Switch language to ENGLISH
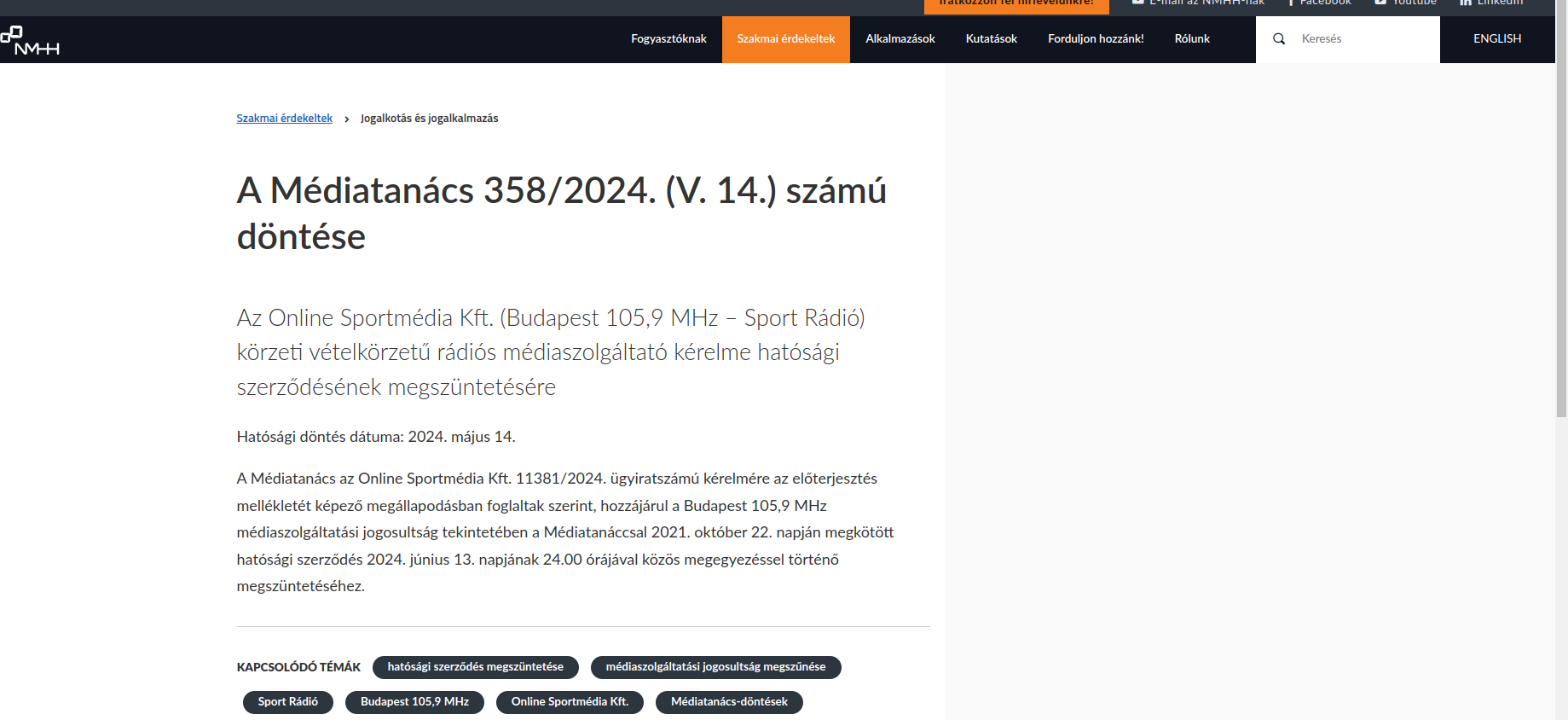Screen dimensions: 1568x720 [x=1496, y=39]
